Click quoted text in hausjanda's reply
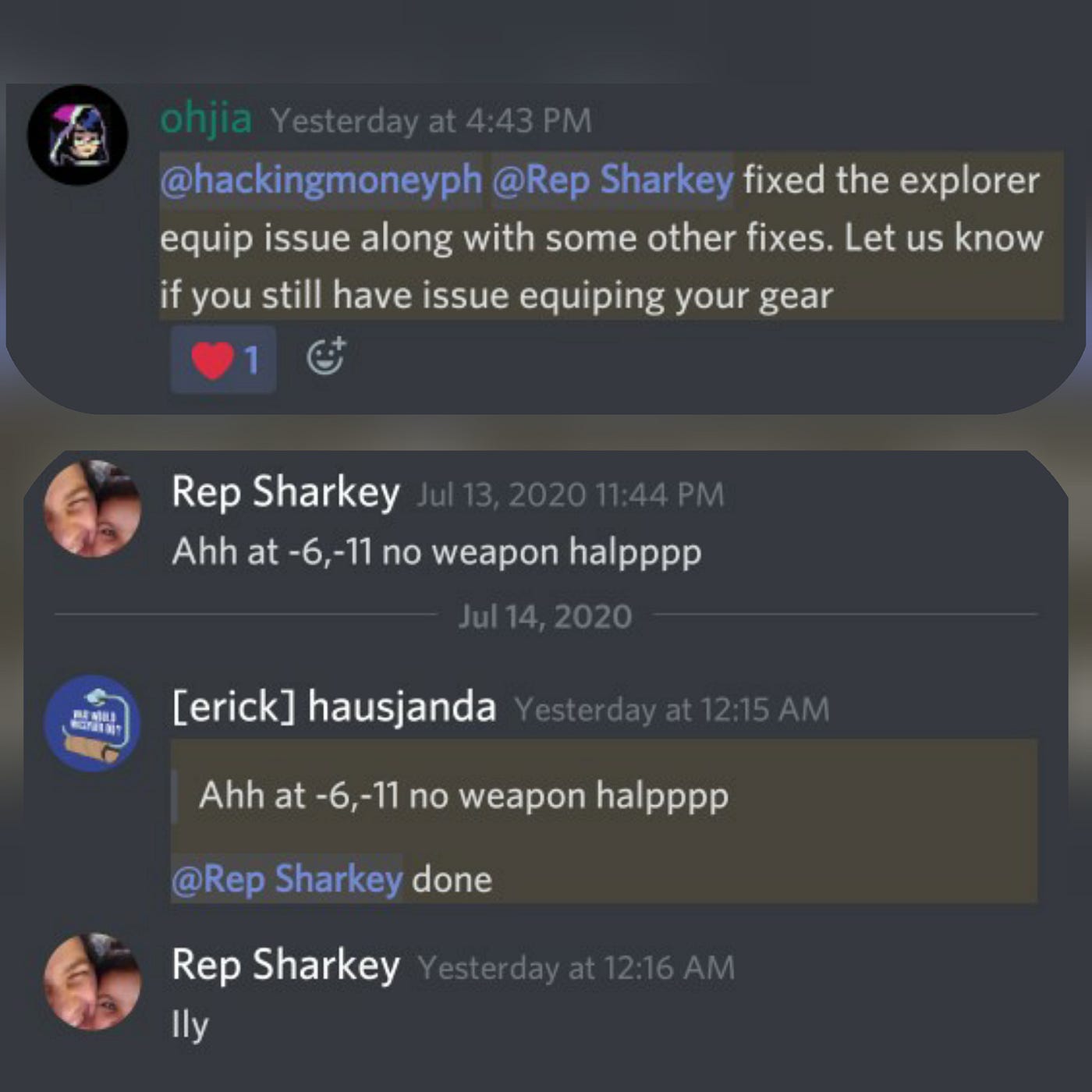The image size is (1092, 1092). click(x=464, y=796)
